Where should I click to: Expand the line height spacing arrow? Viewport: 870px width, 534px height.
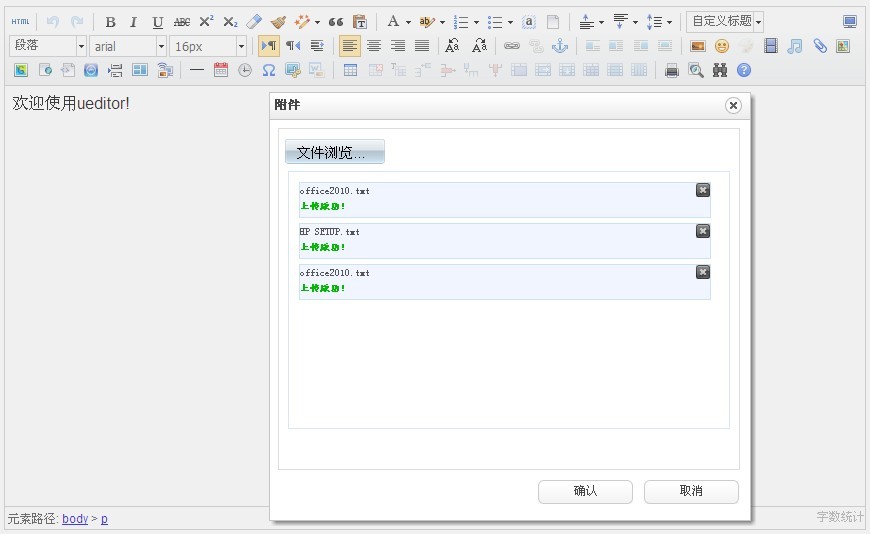click(x=669, y=22)
